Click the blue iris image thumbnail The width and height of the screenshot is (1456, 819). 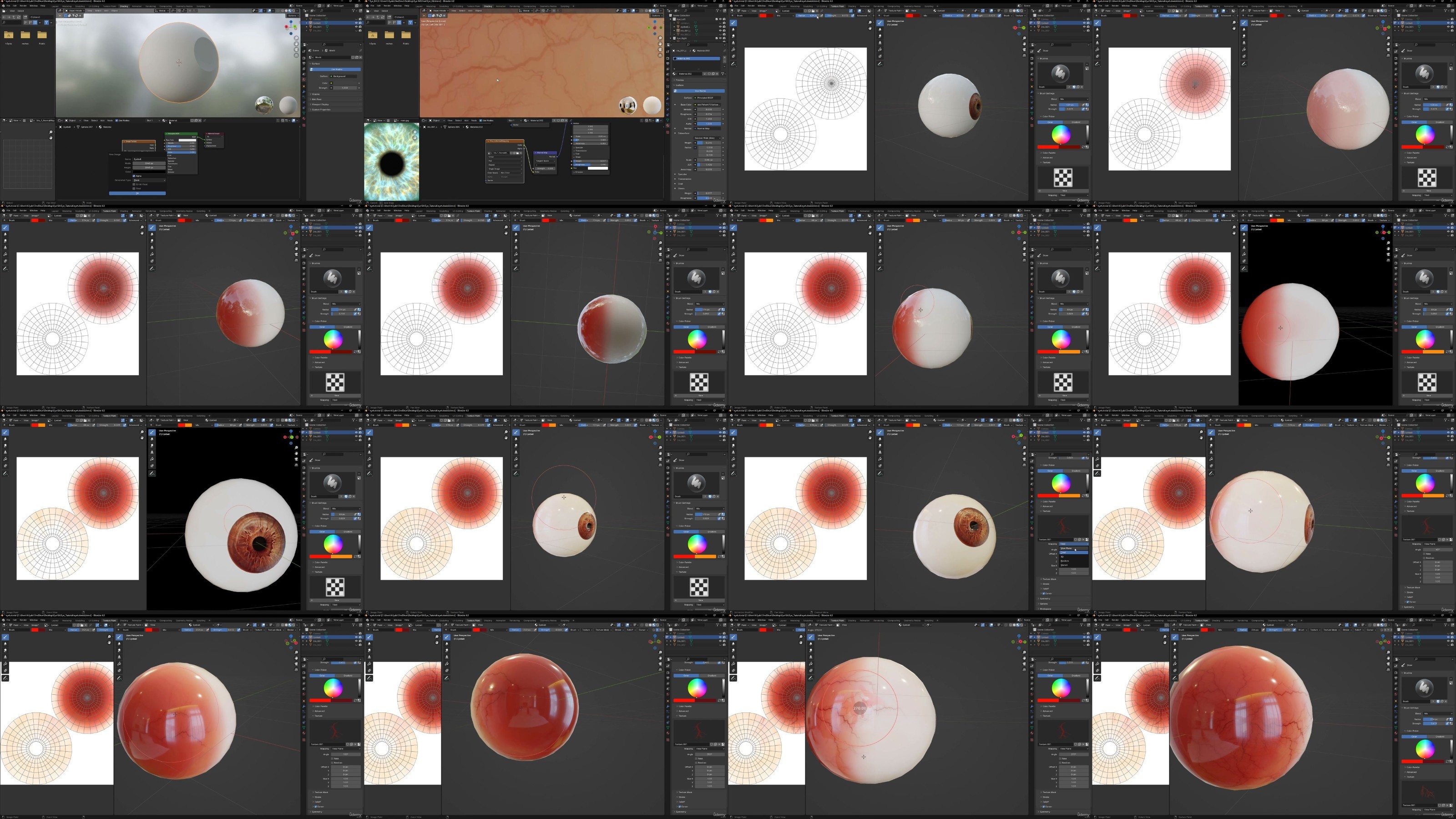pos(392,162)
